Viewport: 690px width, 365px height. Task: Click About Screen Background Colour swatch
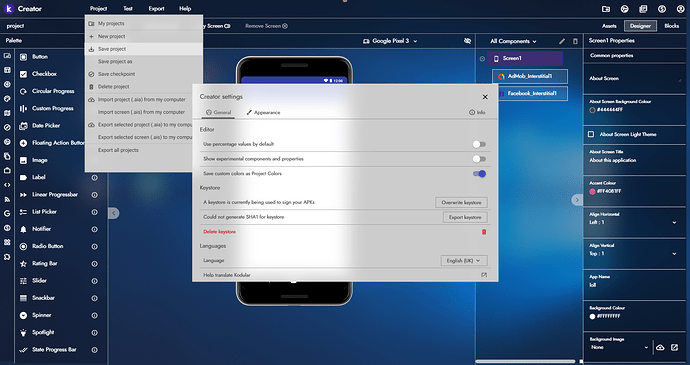592,110
